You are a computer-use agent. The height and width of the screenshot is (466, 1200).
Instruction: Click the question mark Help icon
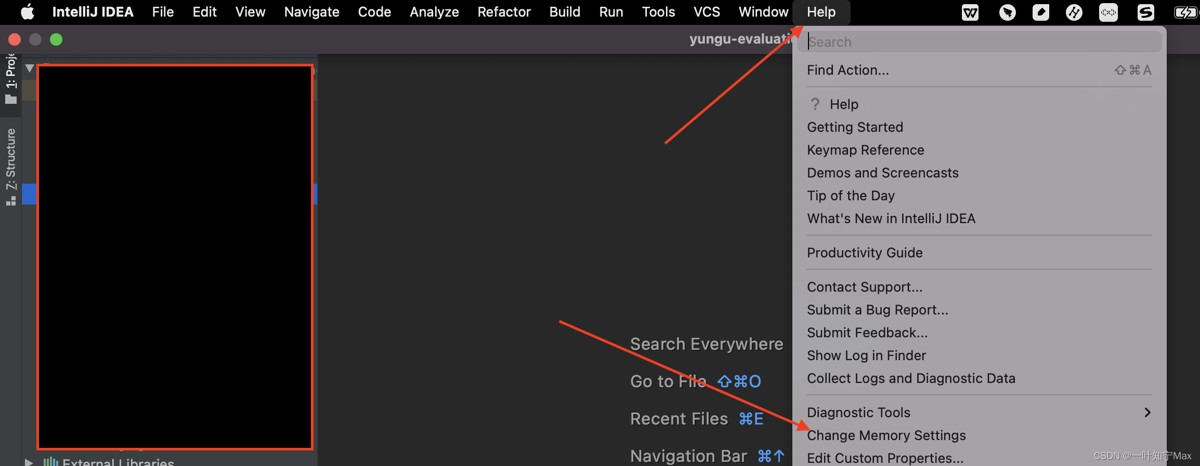point(815,104)
